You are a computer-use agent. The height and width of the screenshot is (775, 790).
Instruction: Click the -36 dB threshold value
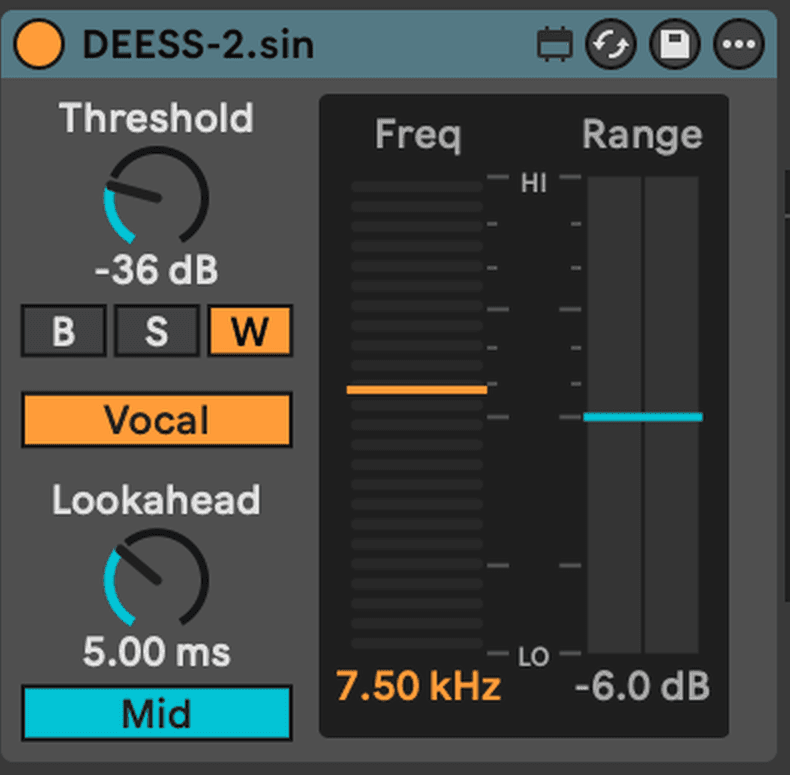click(156, 270)
